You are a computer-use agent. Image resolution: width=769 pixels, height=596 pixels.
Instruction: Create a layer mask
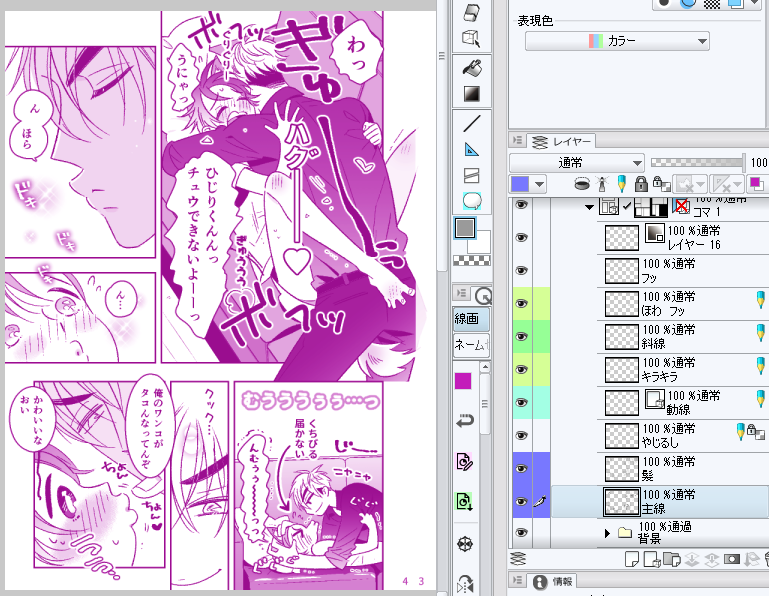[731, 559]
